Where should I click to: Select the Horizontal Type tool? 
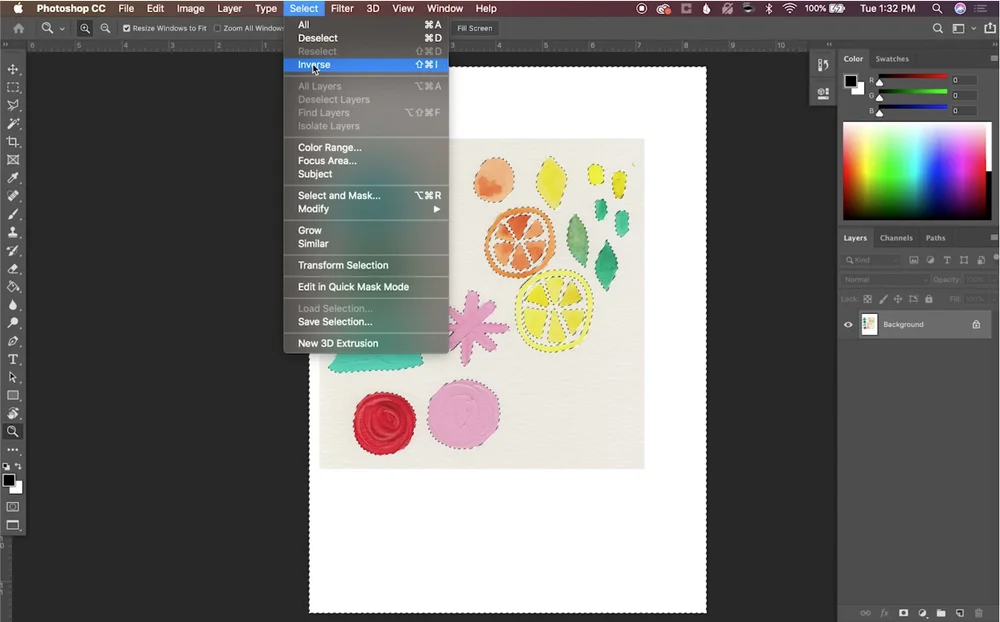tap(13, 359)
